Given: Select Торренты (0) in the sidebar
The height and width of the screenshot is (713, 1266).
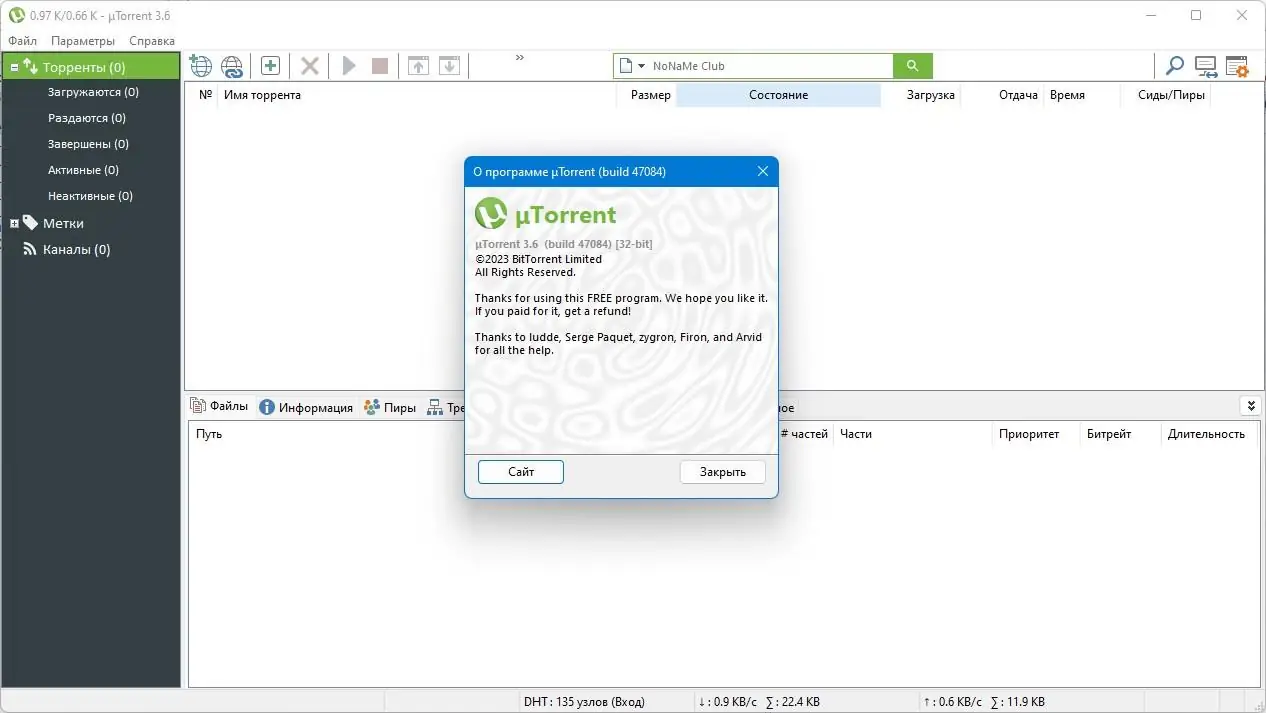Looking at the screenshot, I should (84, 67).
